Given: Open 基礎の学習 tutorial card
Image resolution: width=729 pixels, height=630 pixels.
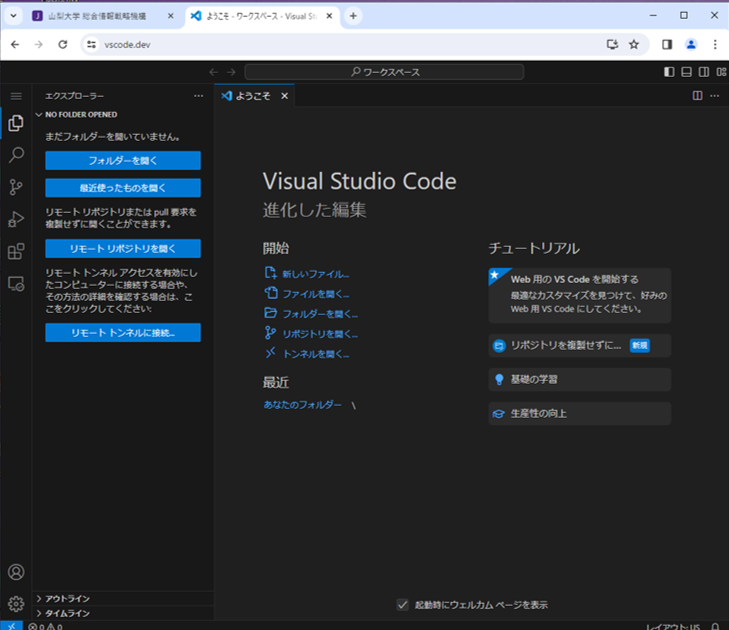Looking at the screenshot, I should pyautogui.click(x=580, y=379).
